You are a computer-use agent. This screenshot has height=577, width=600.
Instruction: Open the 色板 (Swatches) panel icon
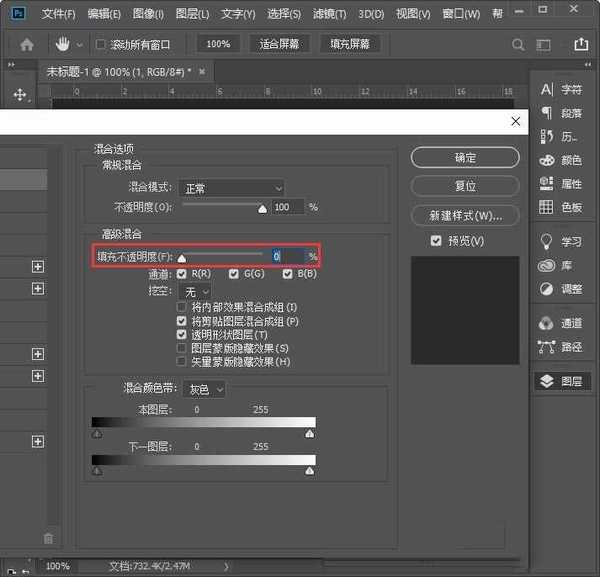pyautogui.click(x=547, y=207)
